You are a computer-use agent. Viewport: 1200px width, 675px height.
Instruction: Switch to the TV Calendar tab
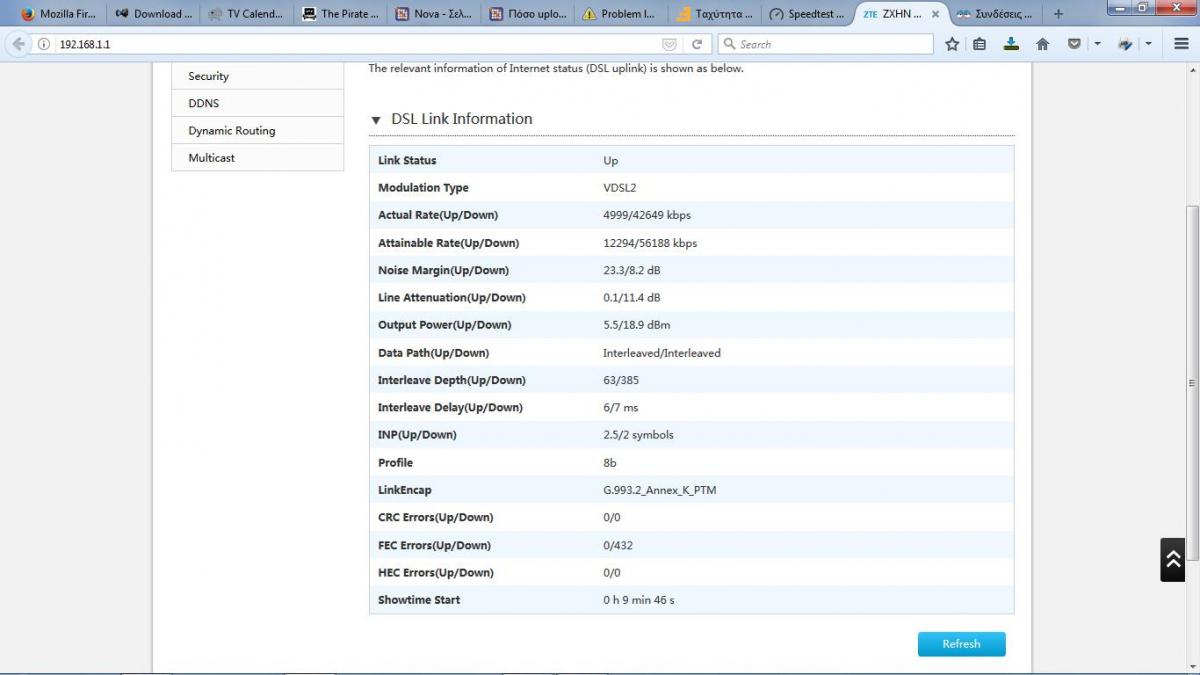[246, 14]
